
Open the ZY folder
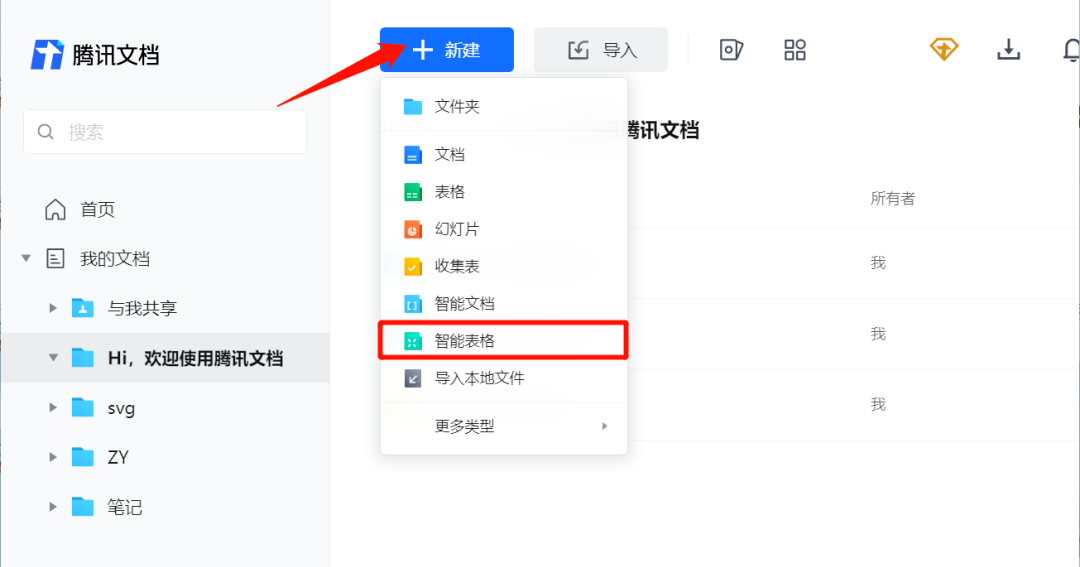click(x=118, y=457)
